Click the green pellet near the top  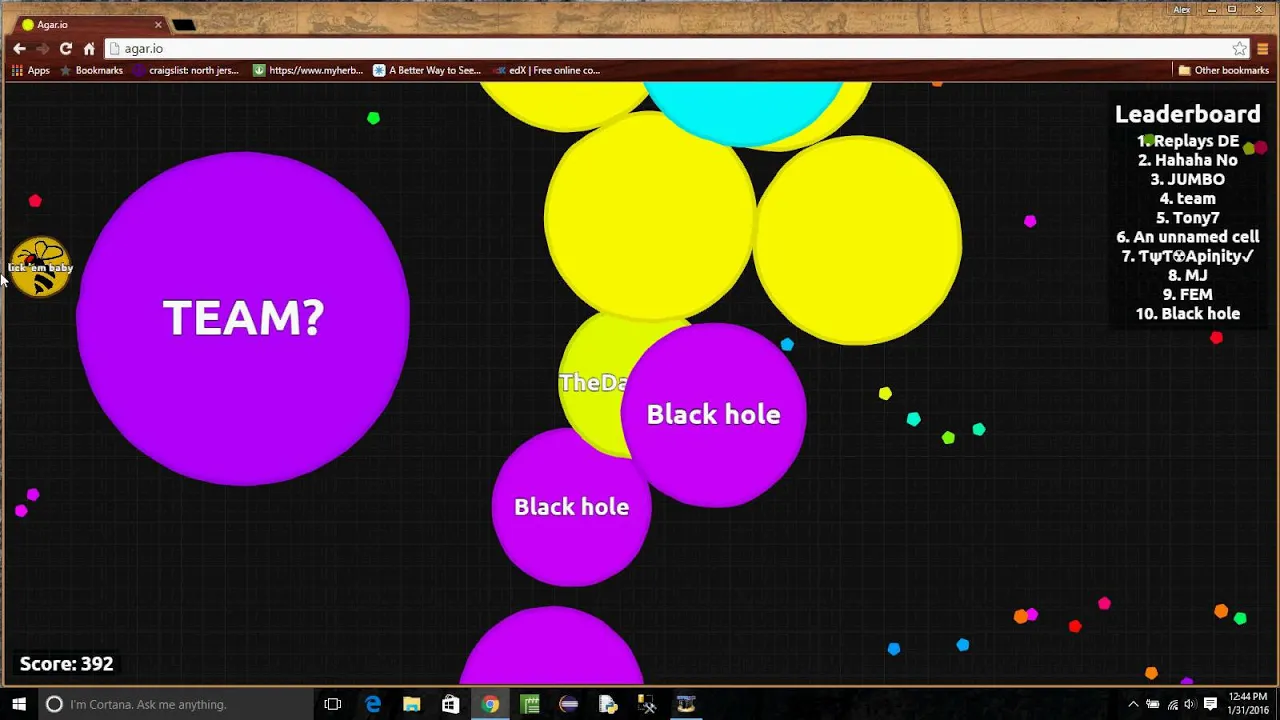[x=373, y=118]
